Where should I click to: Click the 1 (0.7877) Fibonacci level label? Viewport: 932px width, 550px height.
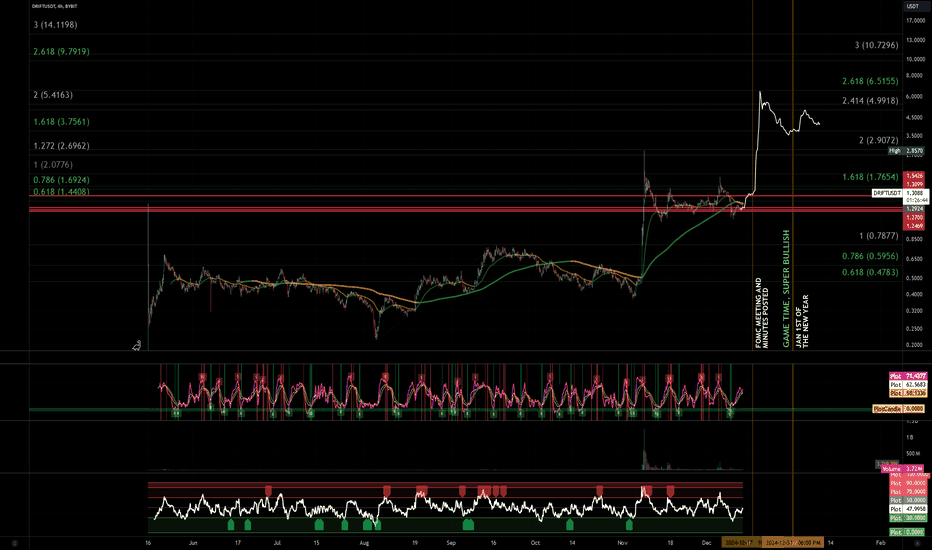[x=879, y=236]
